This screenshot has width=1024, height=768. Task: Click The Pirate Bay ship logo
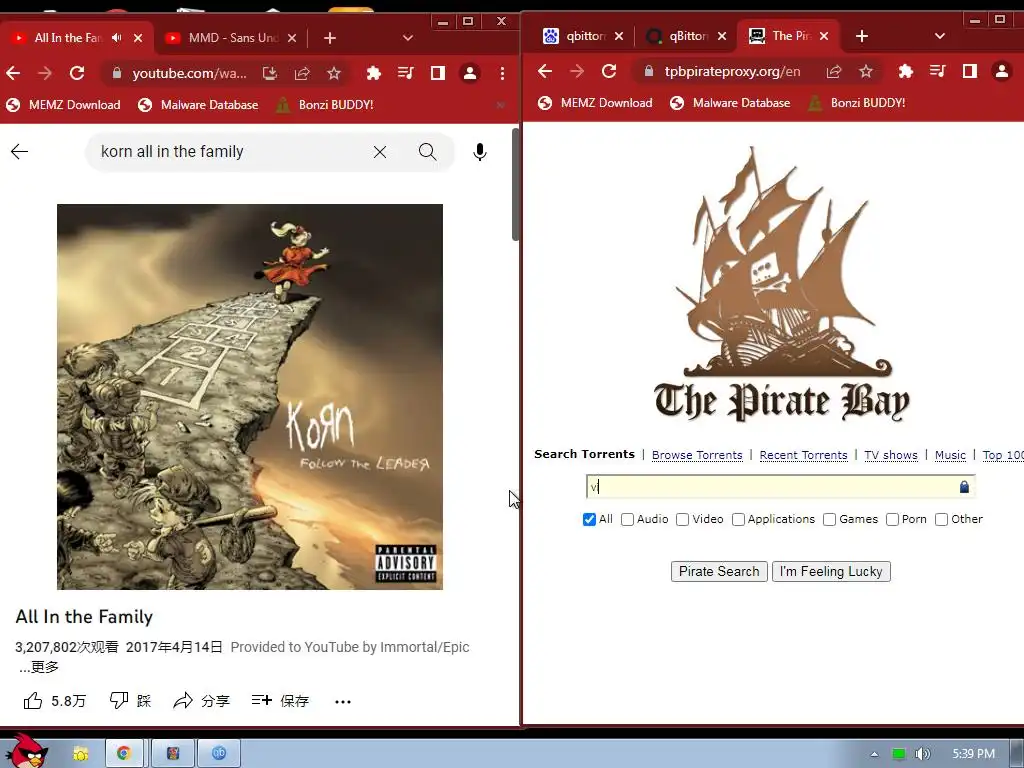point(782,284)
